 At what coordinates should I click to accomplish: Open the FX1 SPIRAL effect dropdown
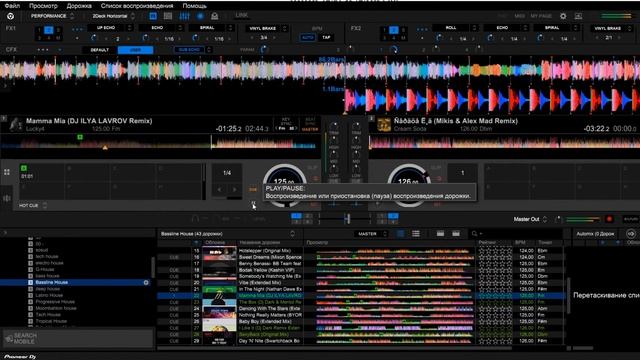(211, 28)
